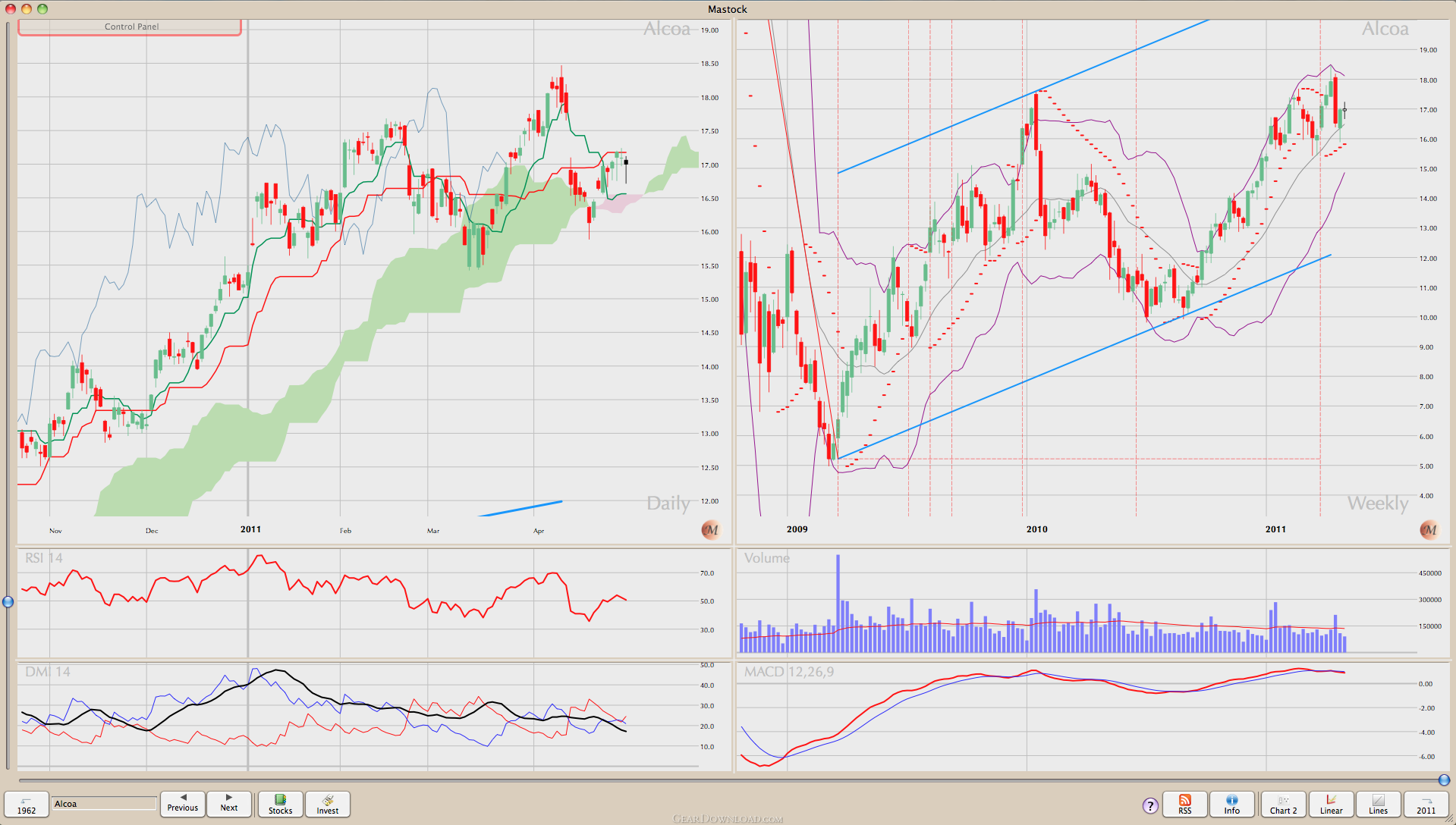Click the Volume panel label
The image size is (1456, 825).
766,558
